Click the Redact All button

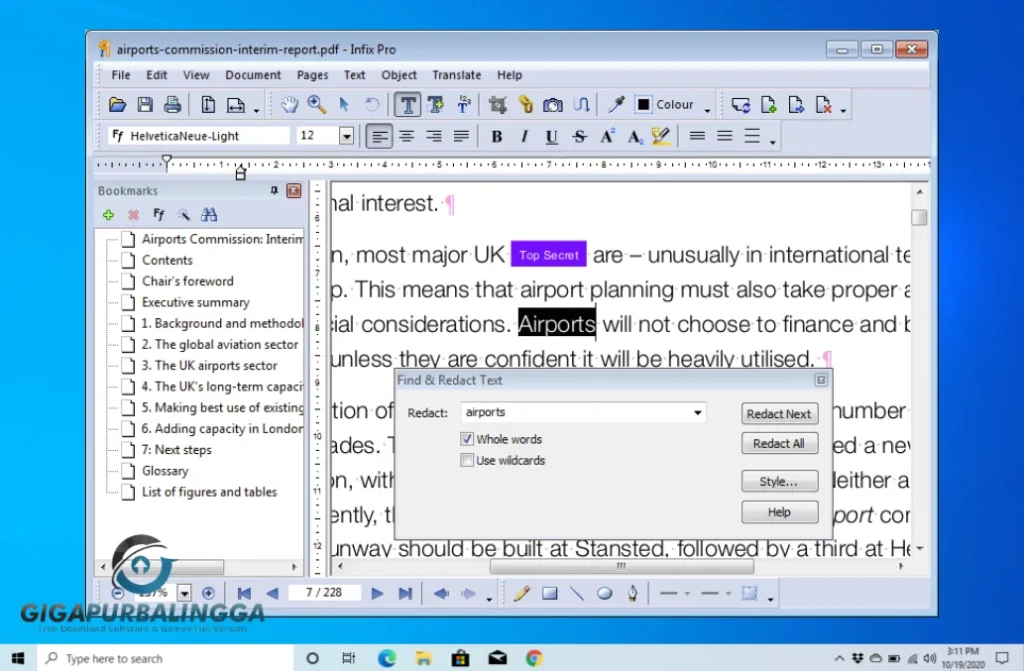coord(779,443)
